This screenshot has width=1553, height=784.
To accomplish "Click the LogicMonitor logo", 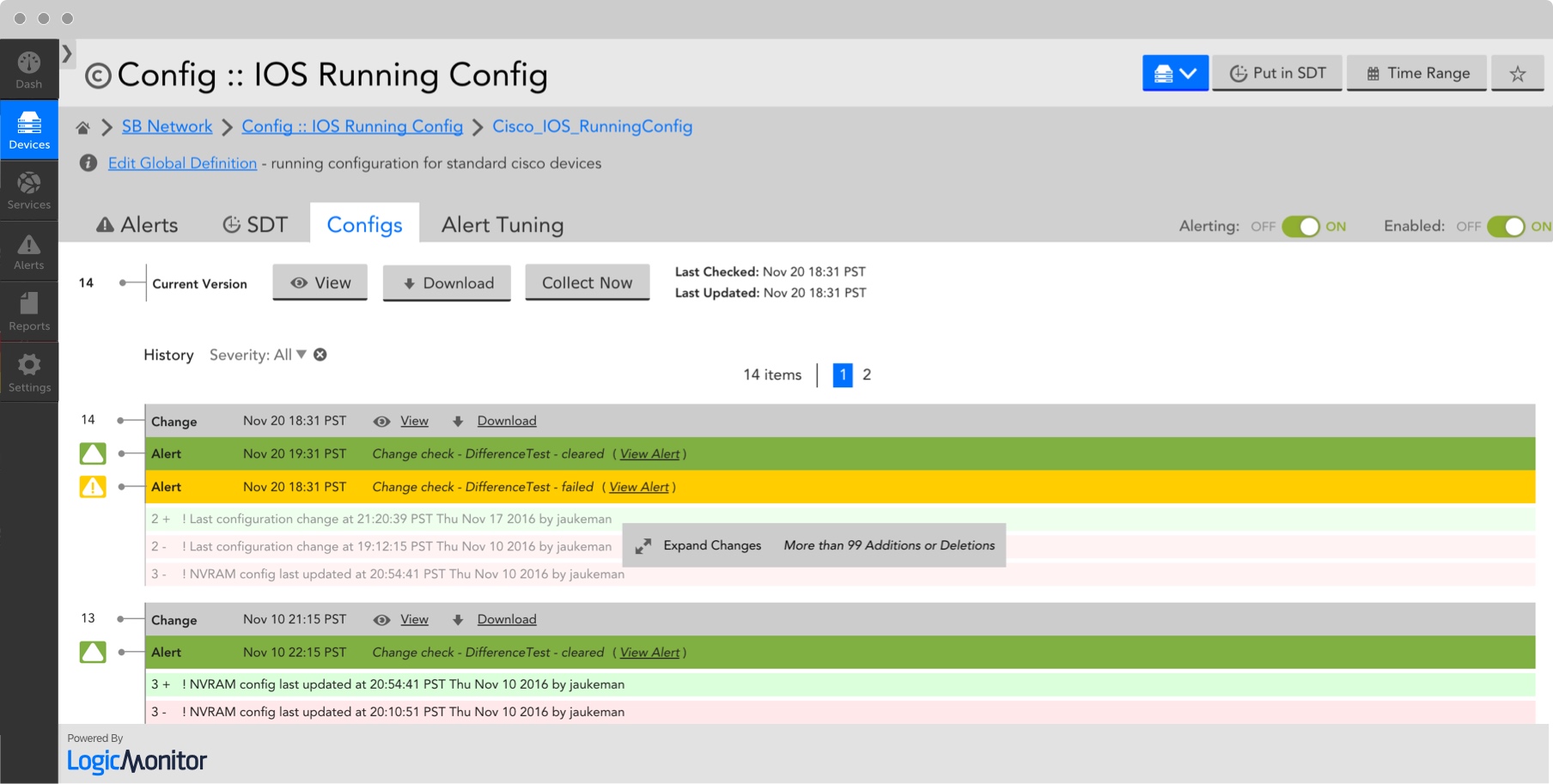I will click(137, 761).
